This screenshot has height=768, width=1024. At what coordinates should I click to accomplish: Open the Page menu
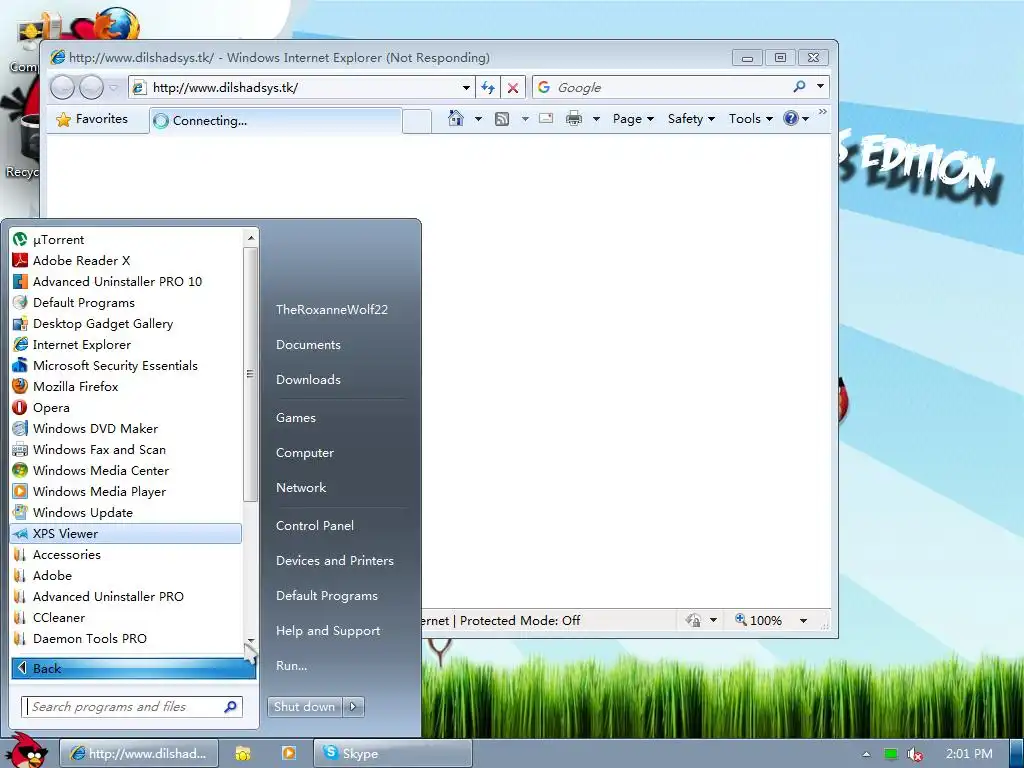pos(633,119)
